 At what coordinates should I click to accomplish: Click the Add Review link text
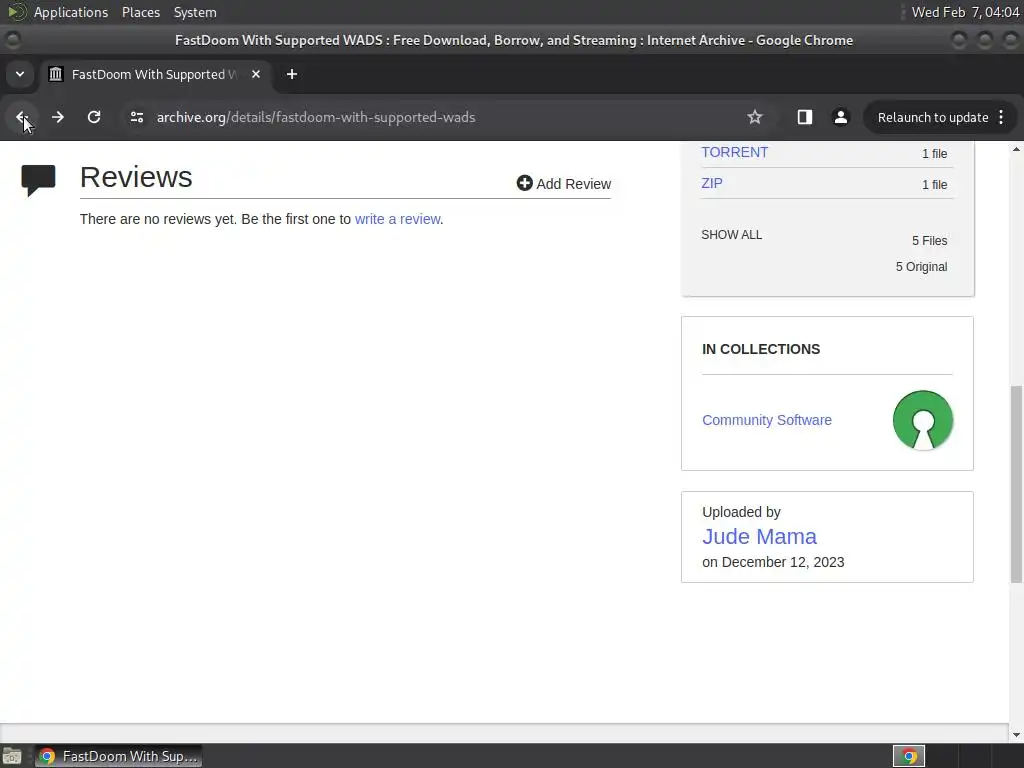(x=573, y=184)
